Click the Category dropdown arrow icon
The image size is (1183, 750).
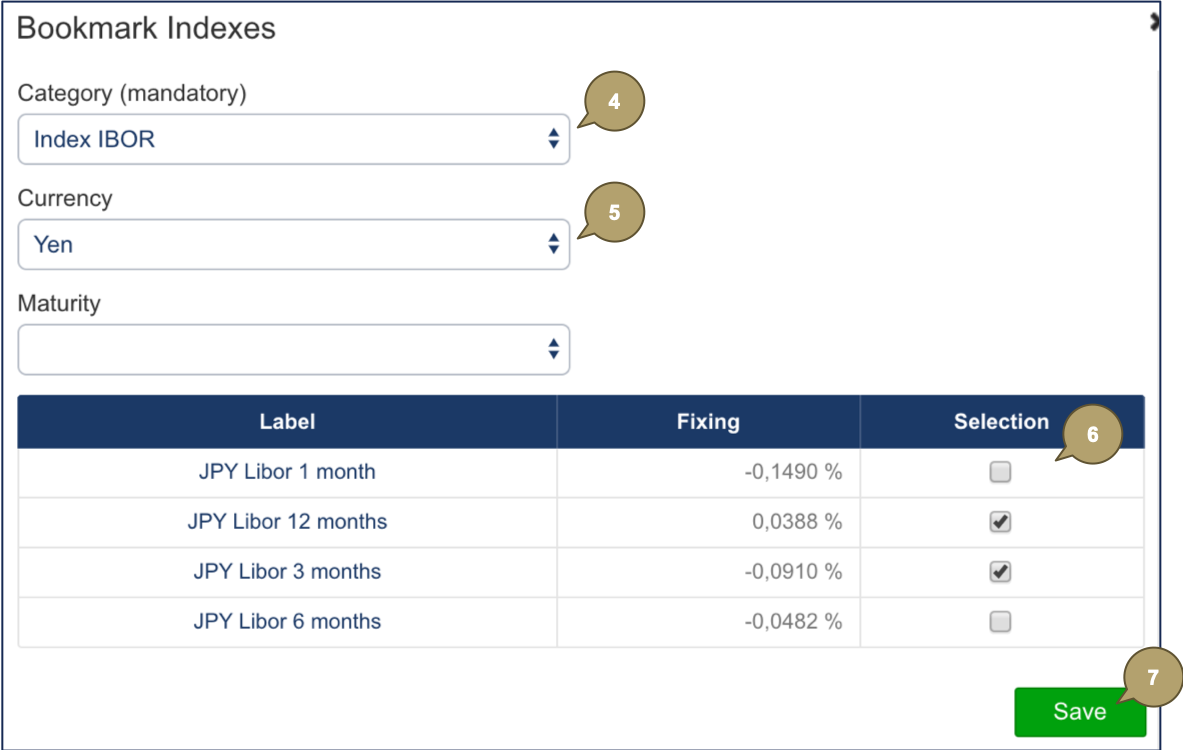click(553, 139)
